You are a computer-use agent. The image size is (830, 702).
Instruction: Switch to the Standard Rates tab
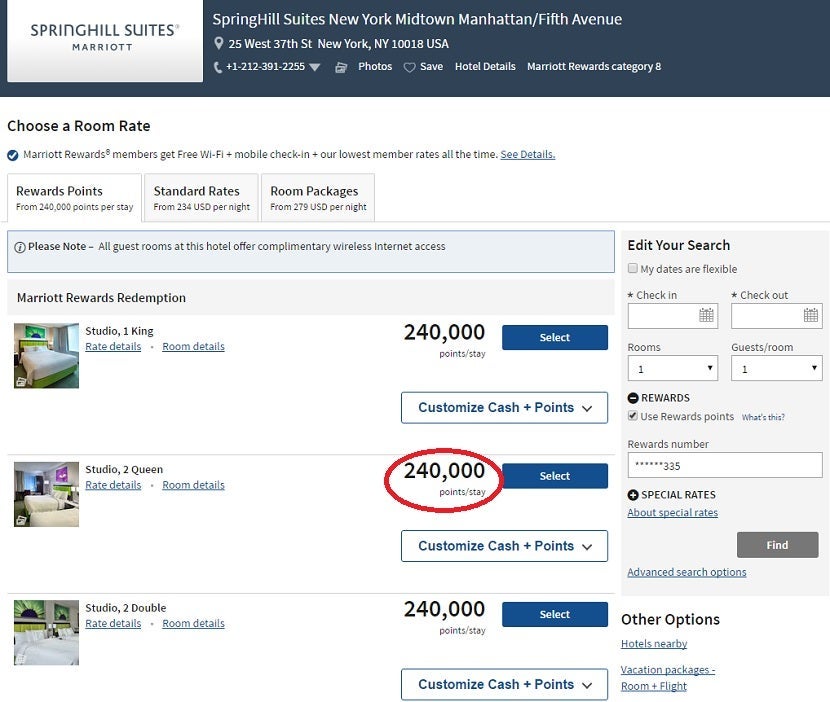click(x=201, y=197)
